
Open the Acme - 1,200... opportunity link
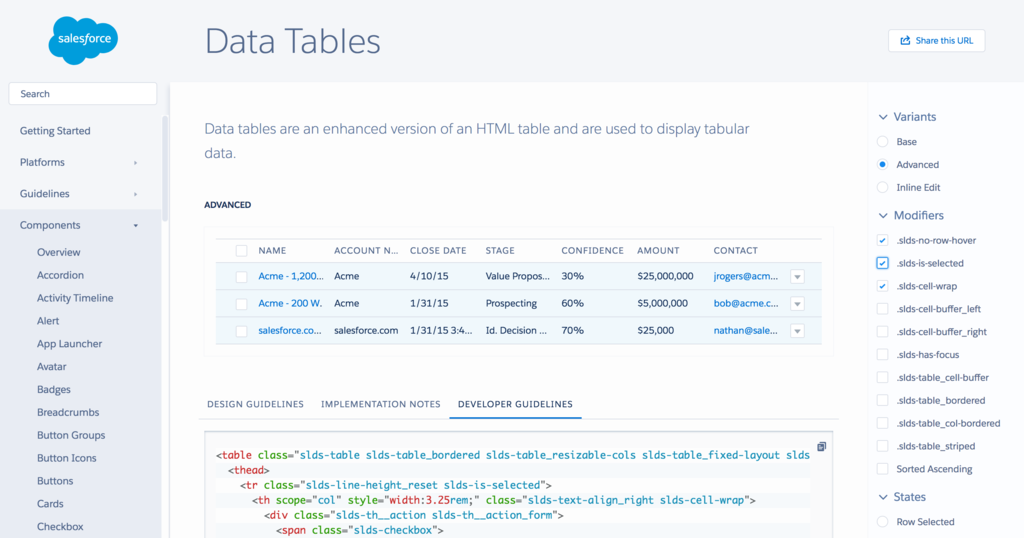pyautogui.click(x=291, y=276)
